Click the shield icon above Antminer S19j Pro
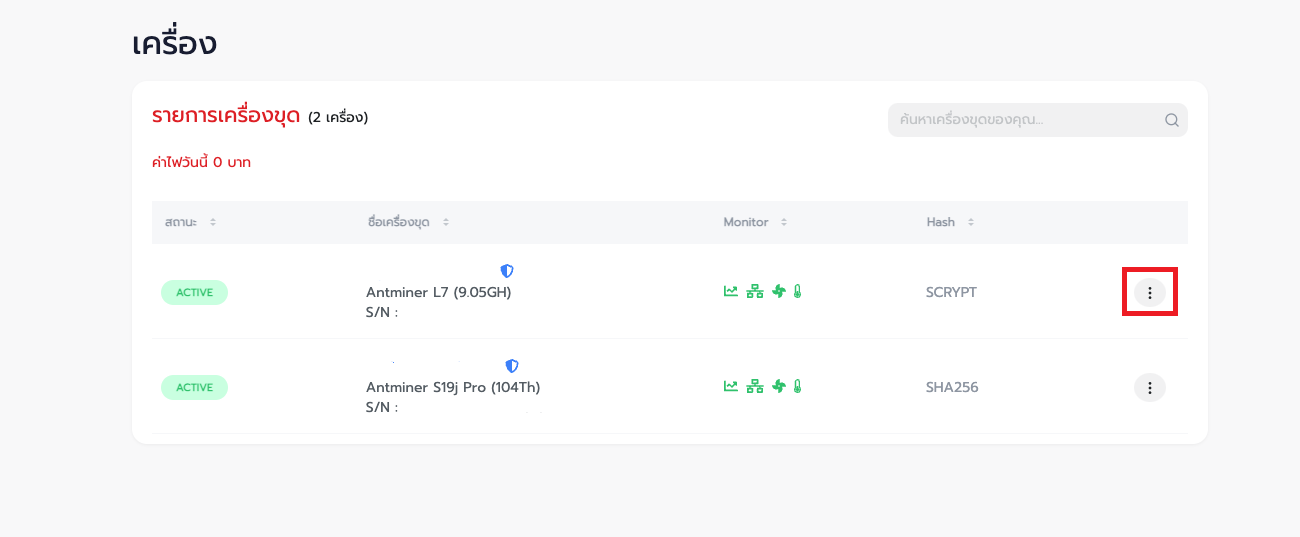 512,366
